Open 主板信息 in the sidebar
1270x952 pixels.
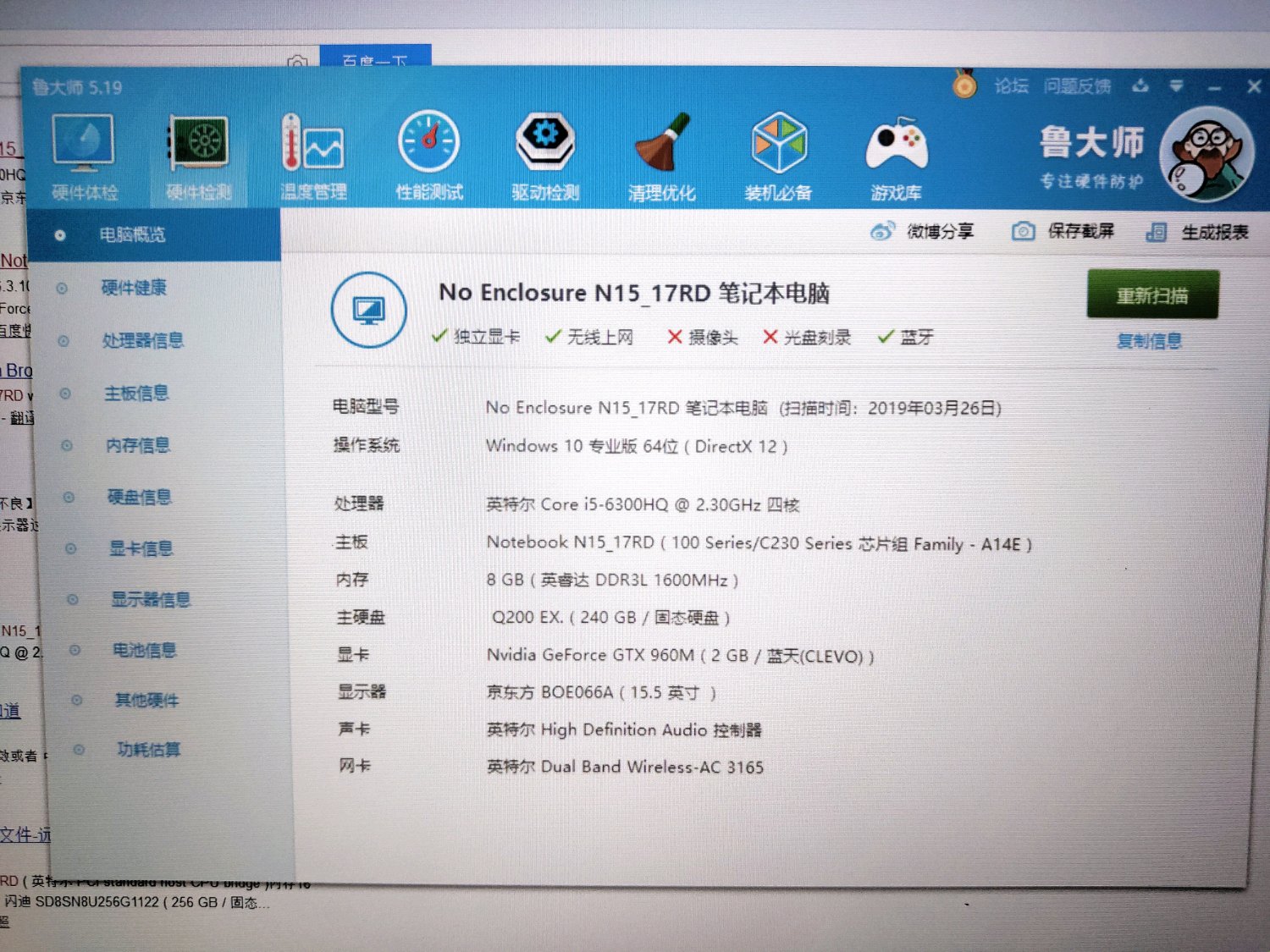(x=136, y=393)
